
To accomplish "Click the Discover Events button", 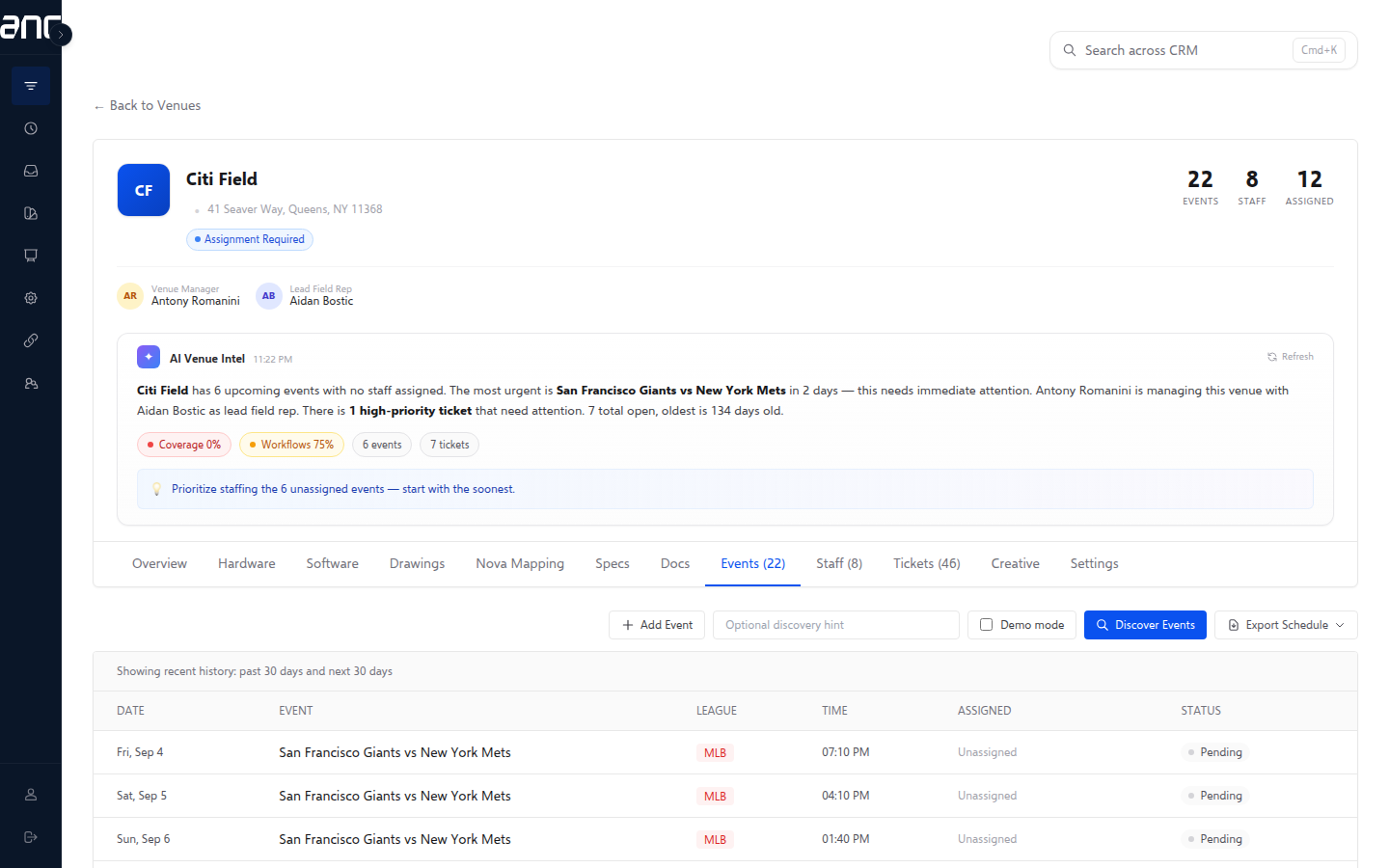I will pyautogui.click(x=1145, y=625).
